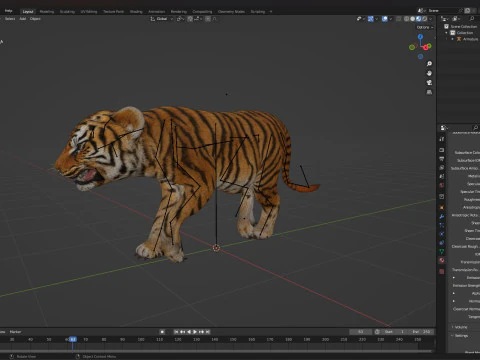Image resolution: width=480 pixels, height=360 pixels.
Task: Jump to the last frame
Action: tap(207, 332)
